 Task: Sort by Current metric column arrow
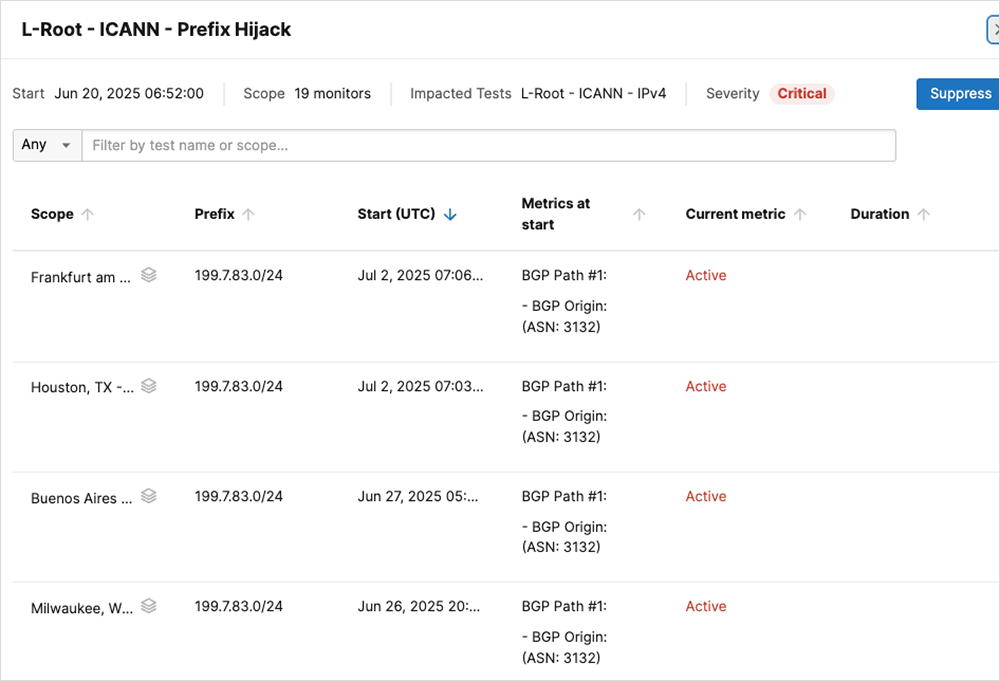799,214
